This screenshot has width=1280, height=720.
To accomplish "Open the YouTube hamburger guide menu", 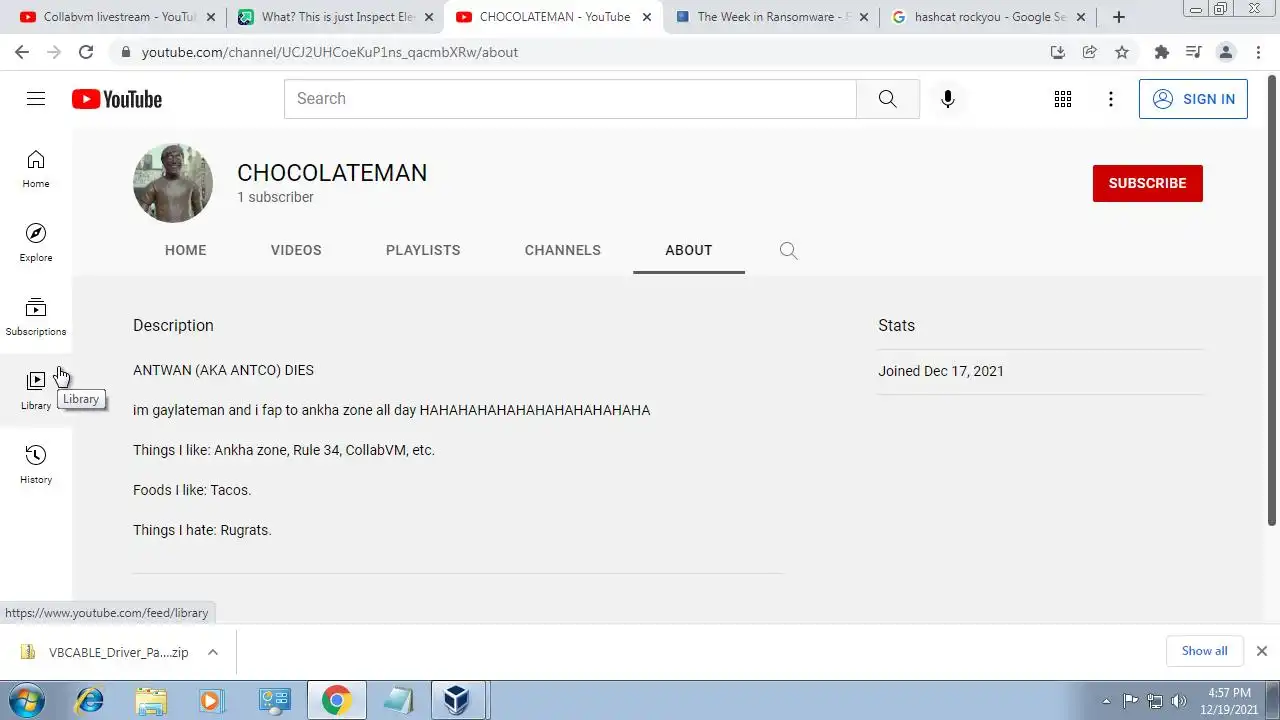I will (36, 99).
